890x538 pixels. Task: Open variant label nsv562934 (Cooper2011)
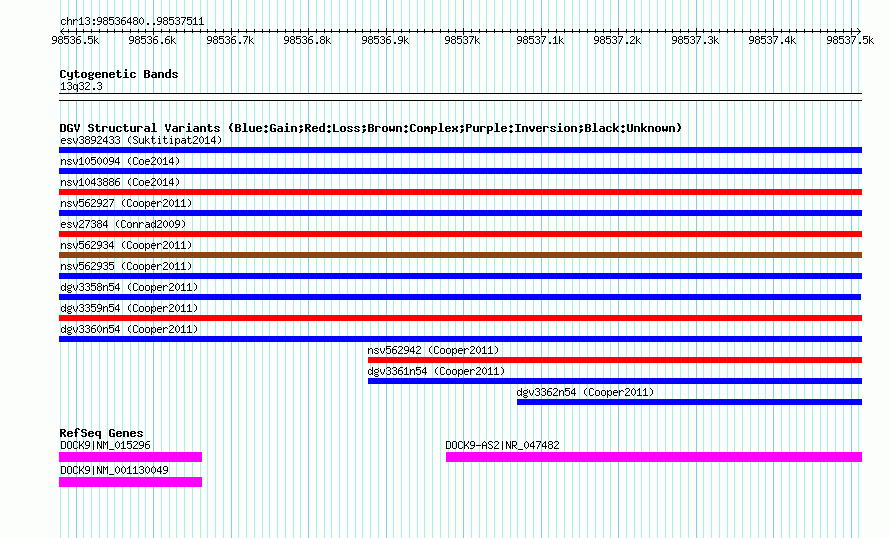126,245
